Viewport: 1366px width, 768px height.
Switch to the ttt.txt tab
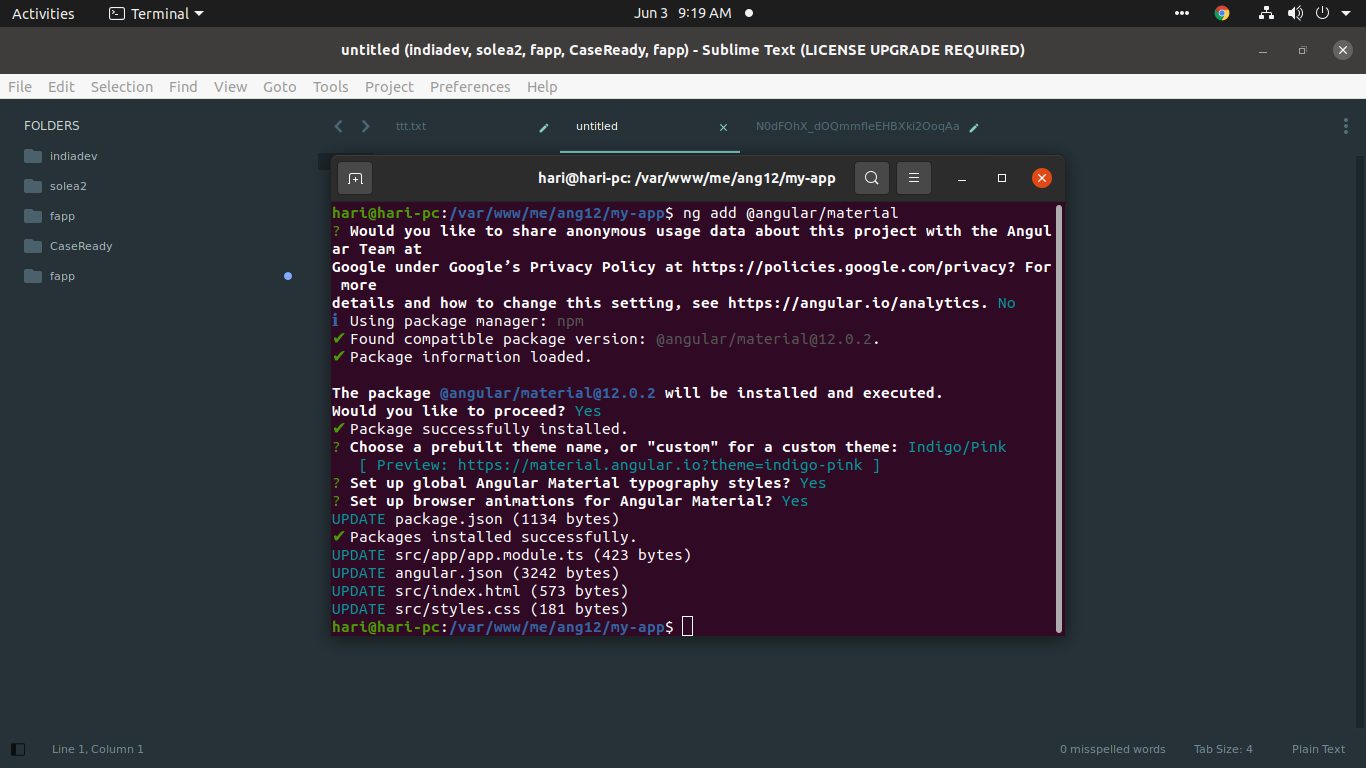click(411, 127)
